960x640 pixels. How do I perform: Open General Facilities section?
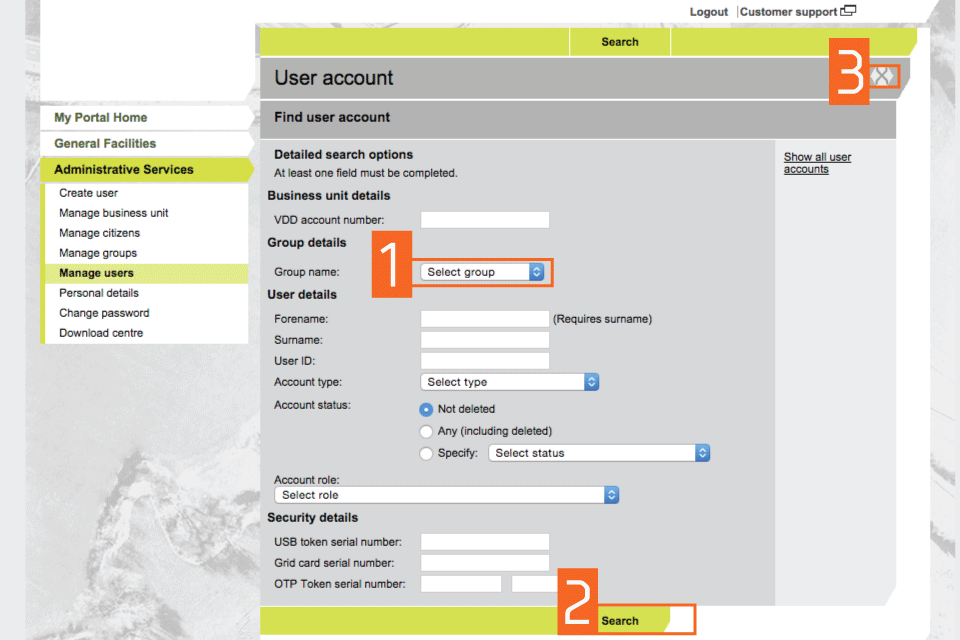(105, 144)
